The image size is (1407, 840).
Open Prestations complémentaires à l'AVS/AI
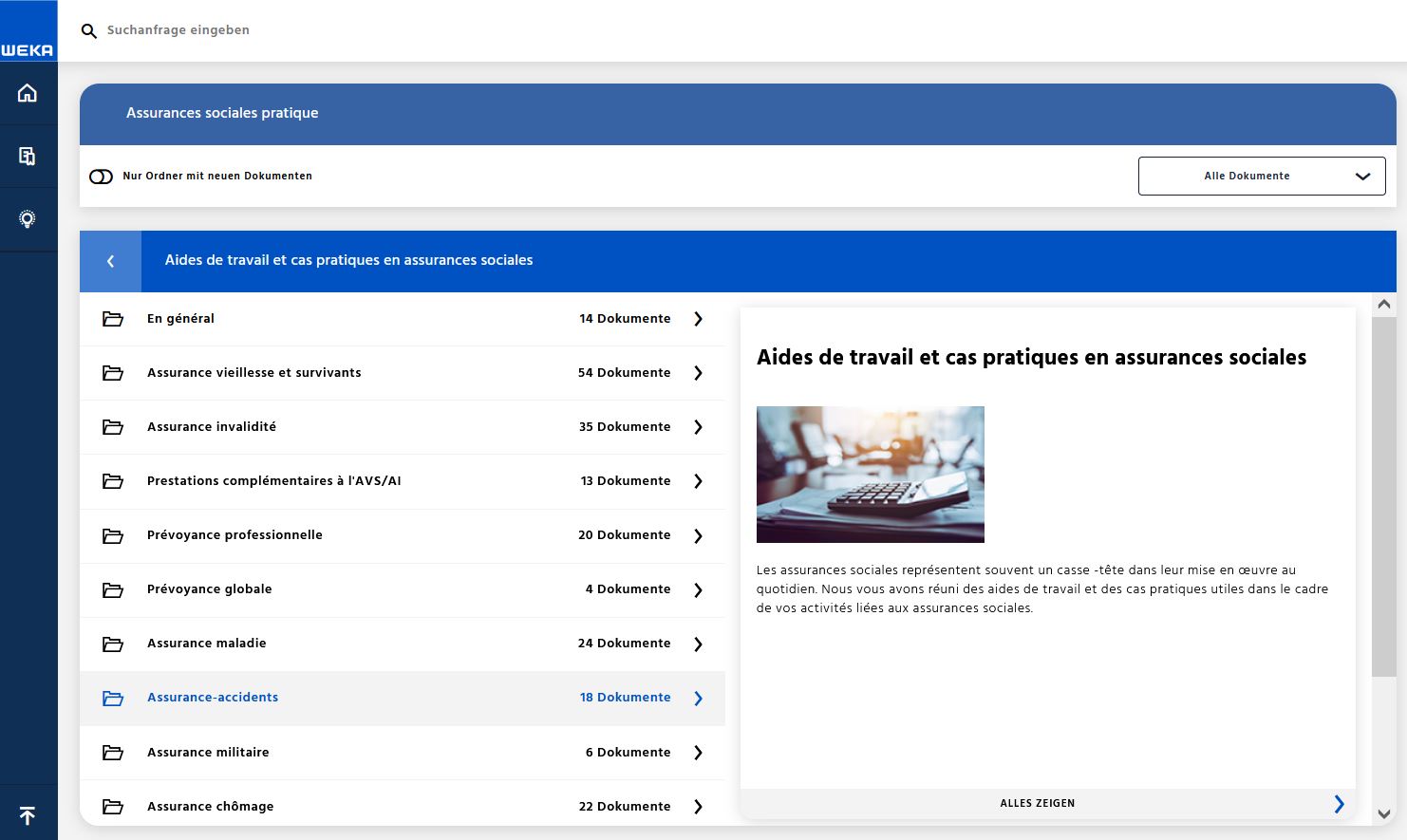point(273,481)
